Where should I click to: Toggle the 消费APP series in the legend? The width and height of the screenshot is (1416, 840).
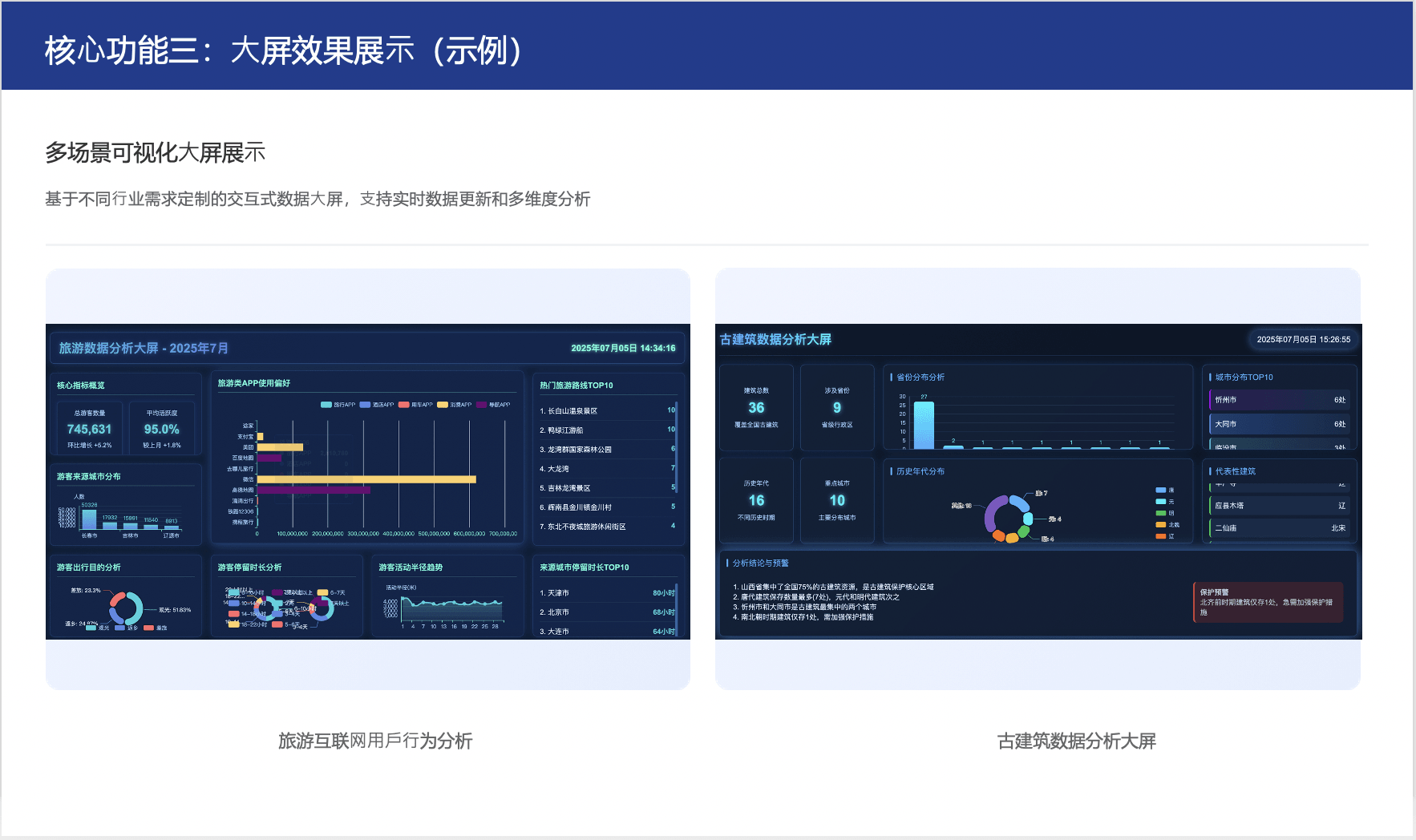coord(443,405)
